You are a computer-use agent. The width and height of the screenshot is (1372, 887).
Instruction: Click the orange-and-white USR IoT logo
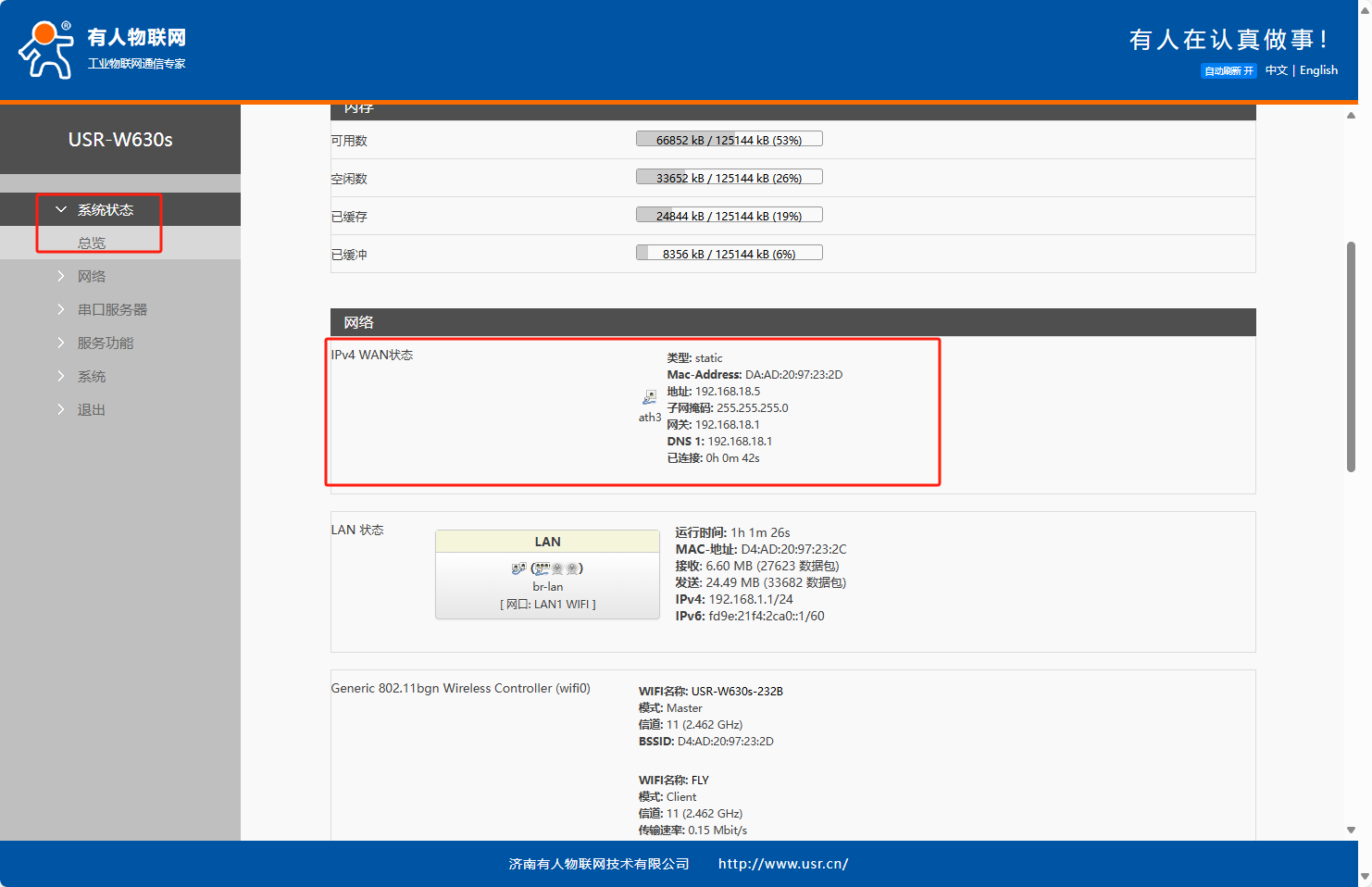[46, 49]
